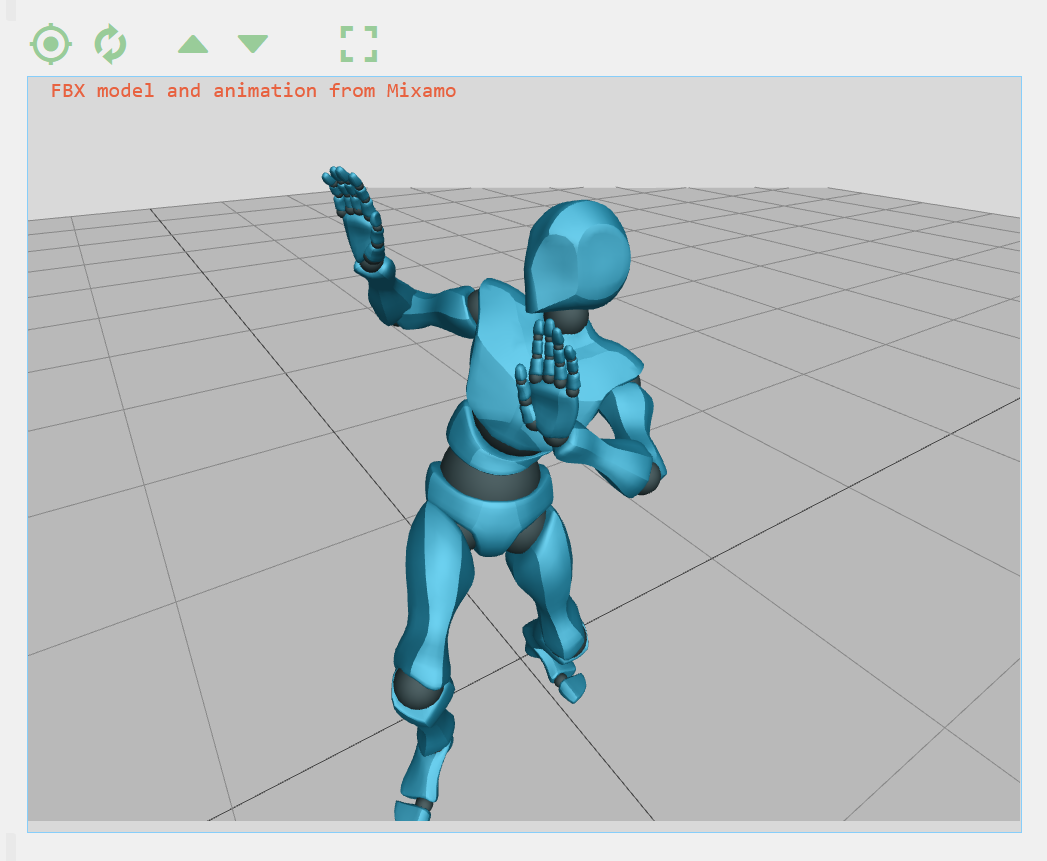Select the character's raised hand at upper left

[x=357, y=215]
